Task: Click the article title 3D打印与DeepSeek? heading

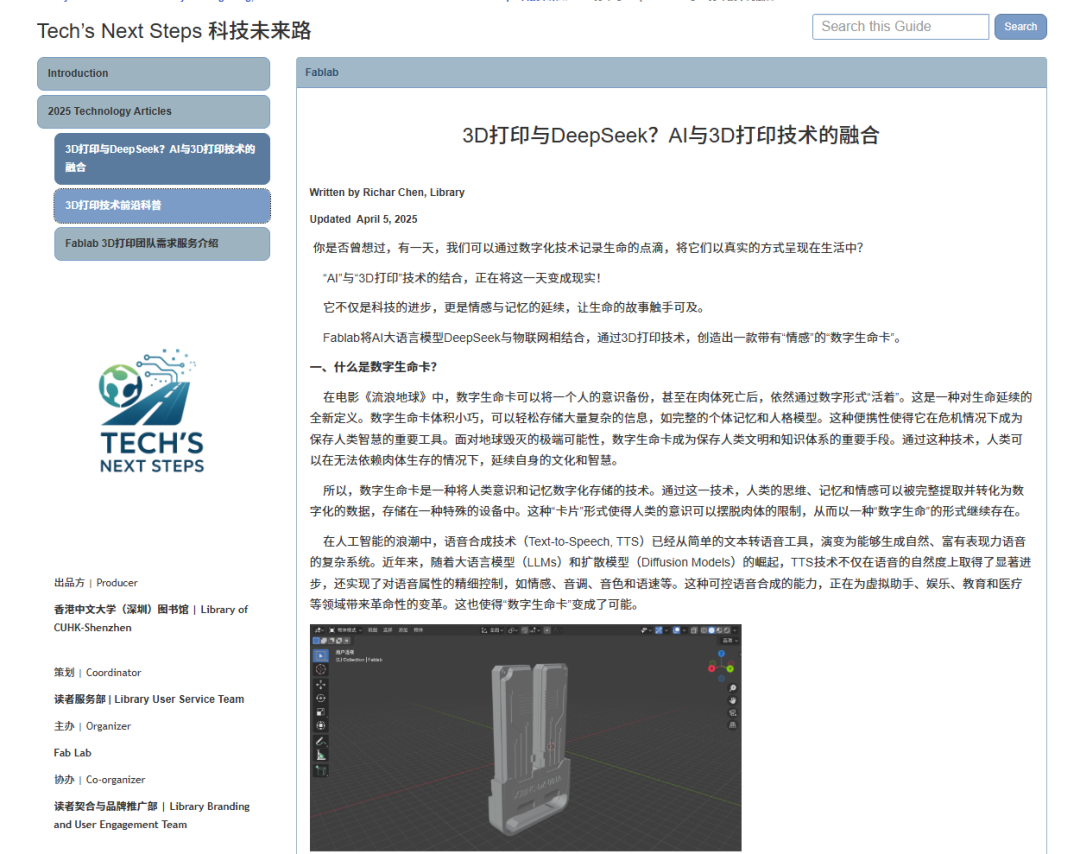Action: (x=671, y=135)
